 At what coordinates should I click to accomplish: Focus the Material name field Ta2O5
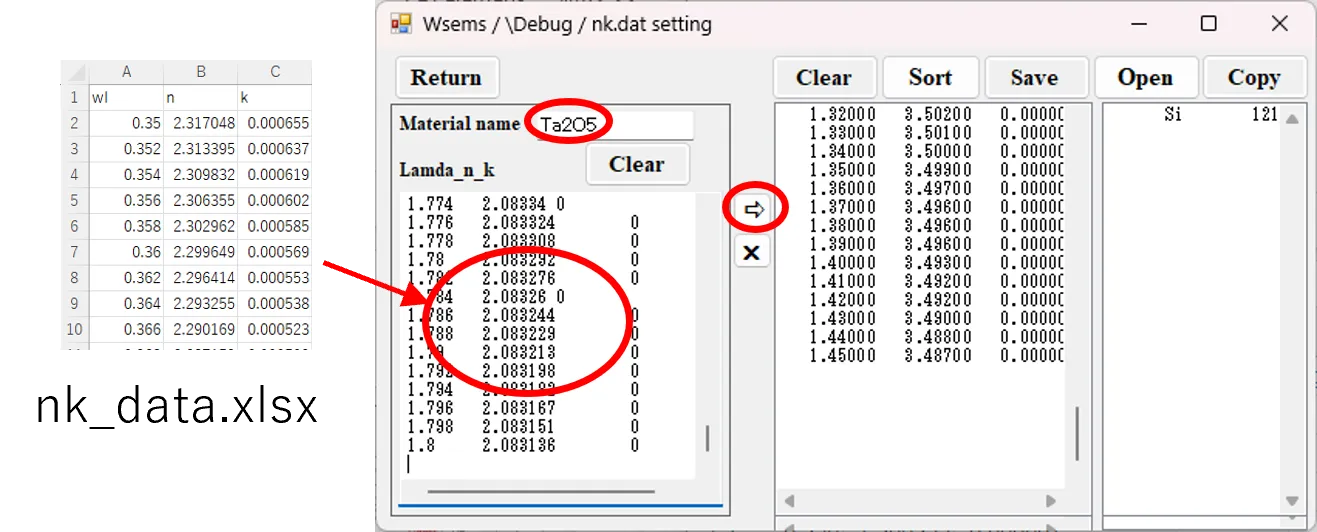pos(613,124)
